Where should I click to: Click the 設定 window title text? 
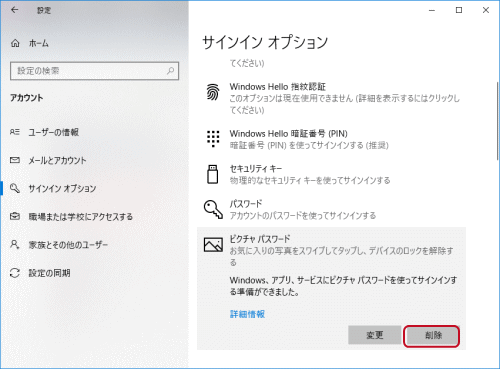point(44,10)
